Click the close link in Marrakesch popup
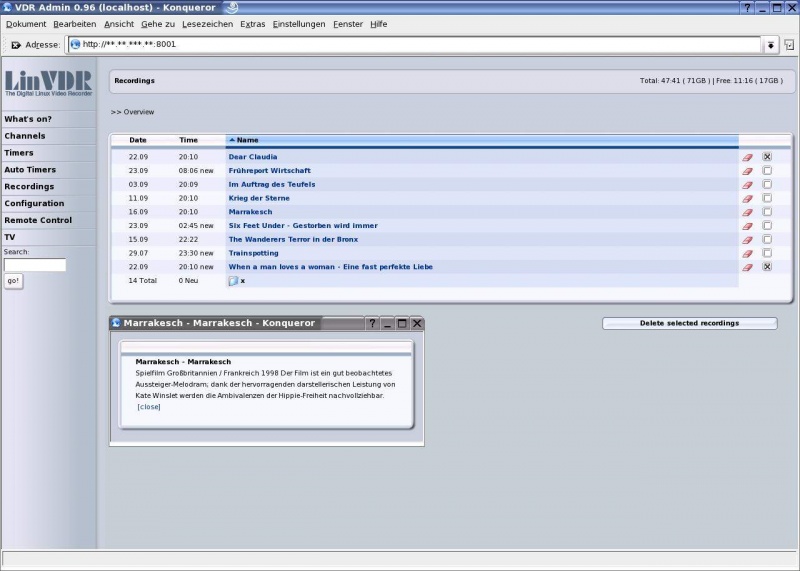This screenshot has width=800, height=571. 149,407
